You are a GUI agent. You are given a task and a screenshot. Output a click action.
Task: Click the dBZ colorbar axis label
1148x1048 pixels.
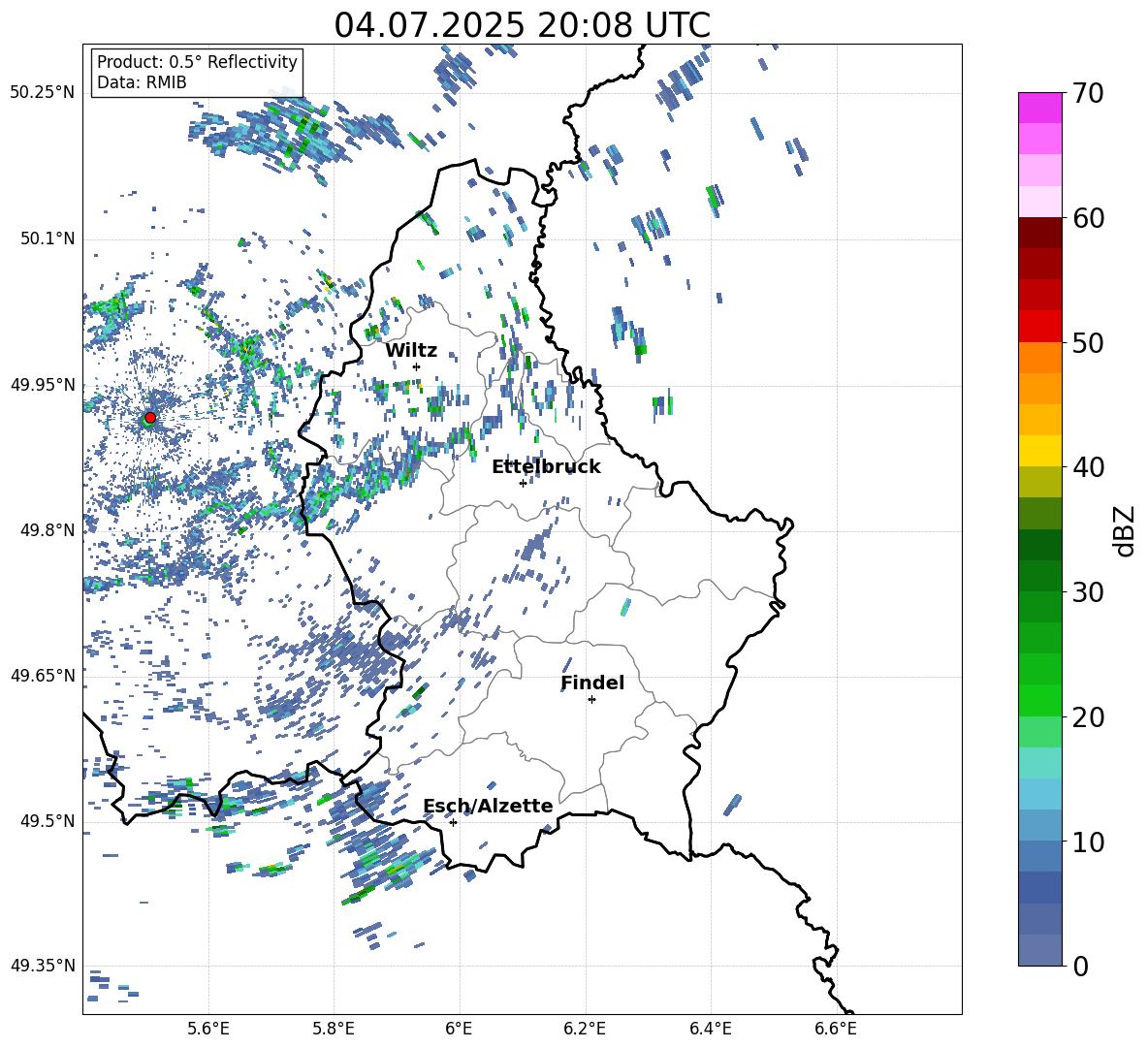1125,530
